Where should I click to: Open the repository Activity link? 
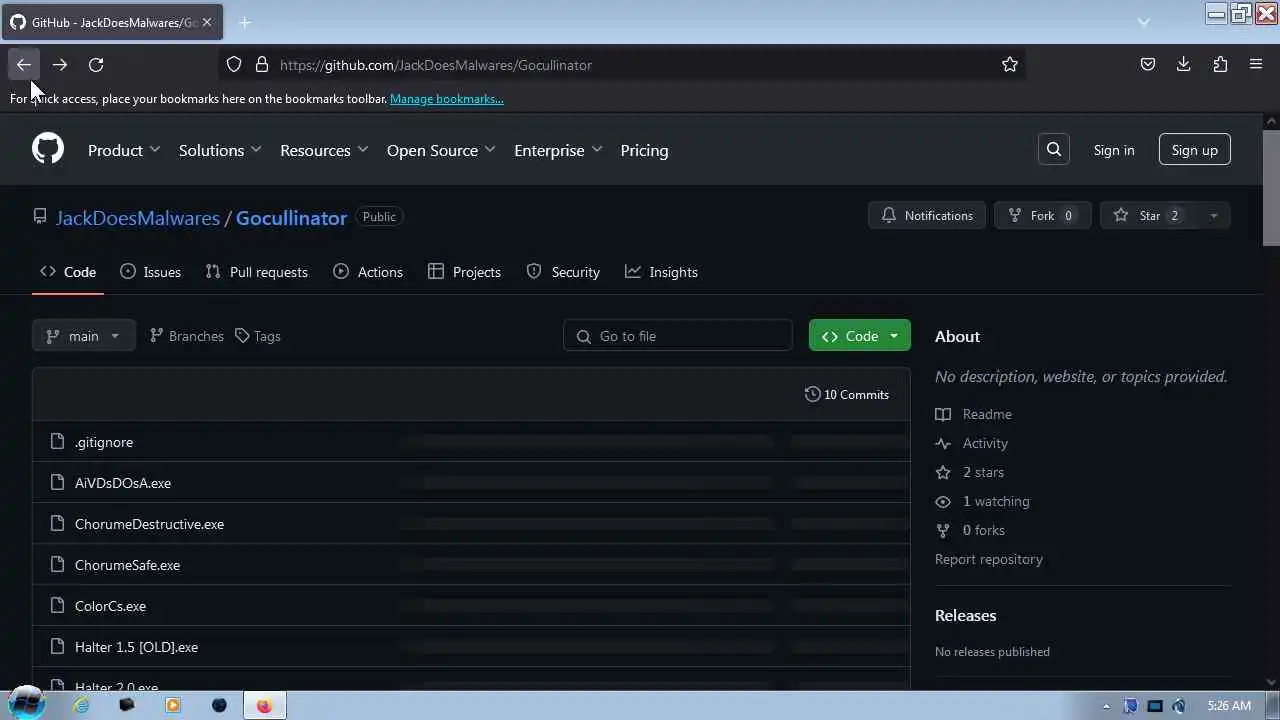click(972, 443)
